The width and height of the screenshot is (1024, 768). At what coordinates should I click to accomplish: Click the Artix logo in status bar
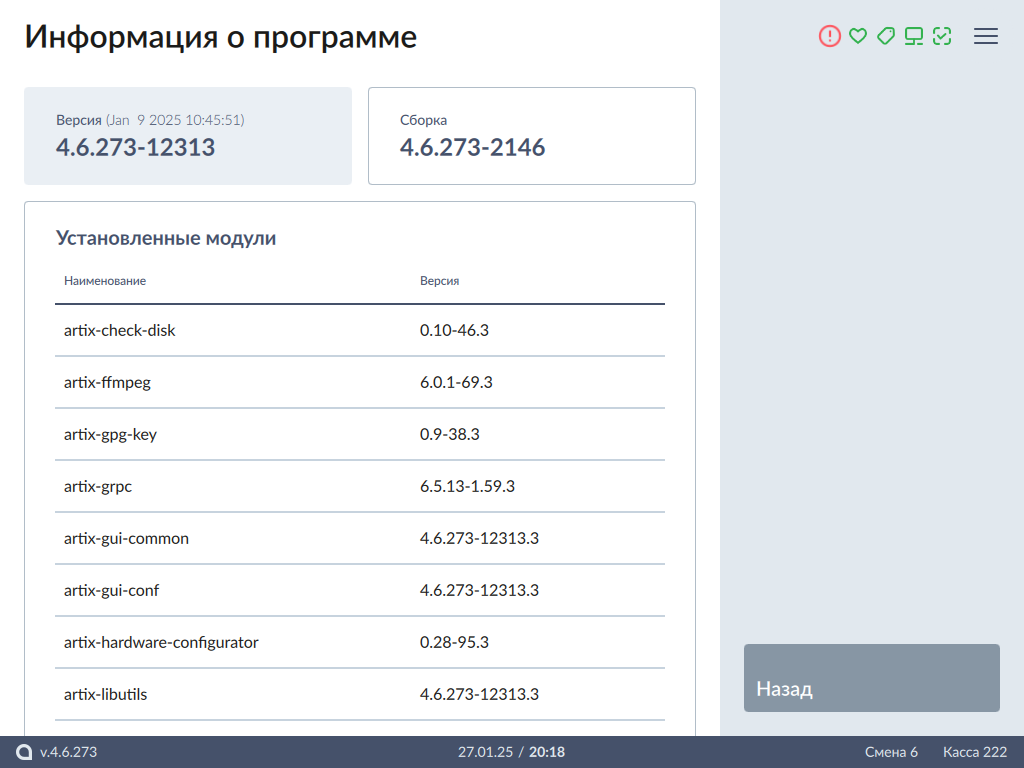[x=24, y=752]
